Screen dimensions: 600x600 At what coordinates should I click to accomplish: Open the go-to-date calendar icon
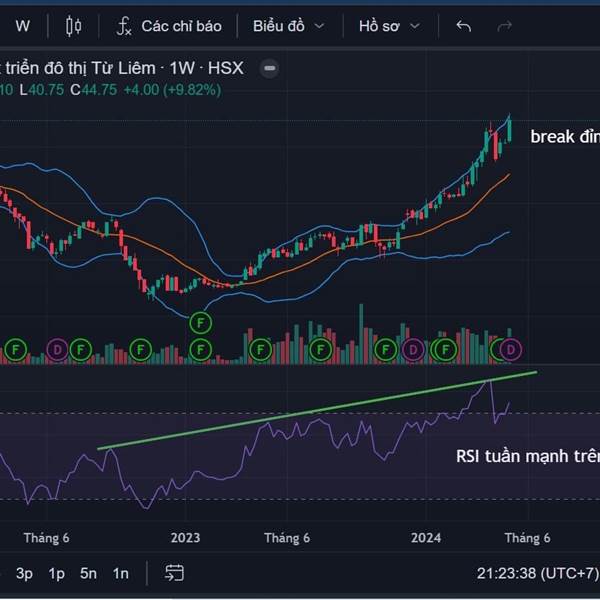tap(174, 573)
